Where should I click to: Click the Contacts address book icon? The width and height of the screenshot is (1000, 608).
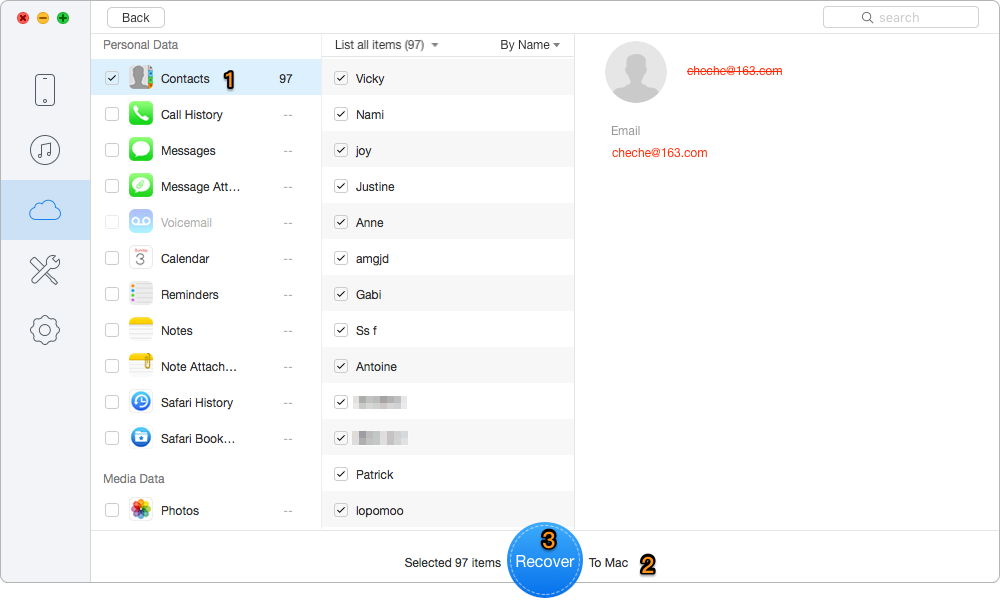141,78
